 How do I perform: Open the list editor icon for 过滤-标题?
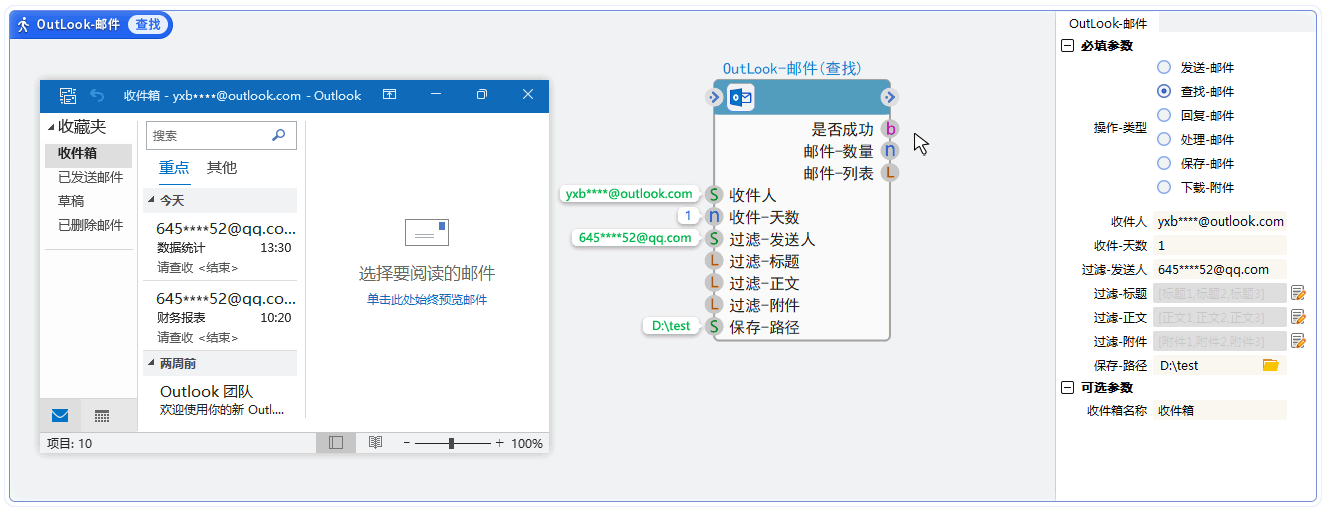tap(1298, 293)
